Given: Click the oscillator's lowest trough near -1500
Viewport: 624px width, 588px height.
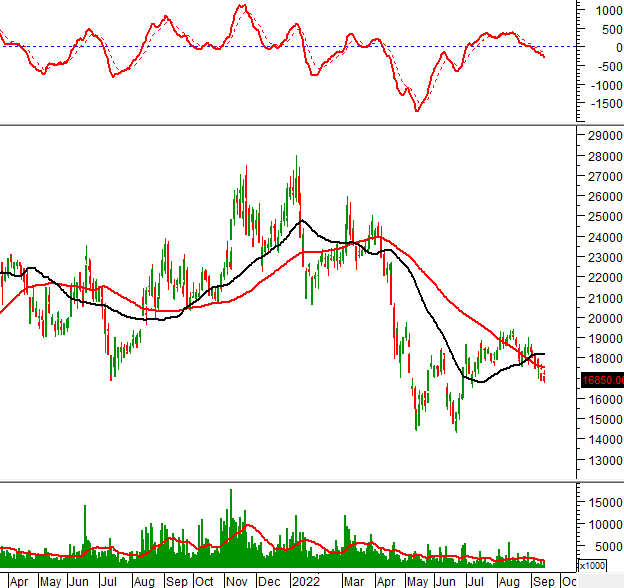Looking at the screenshot, I should point(417,109).
